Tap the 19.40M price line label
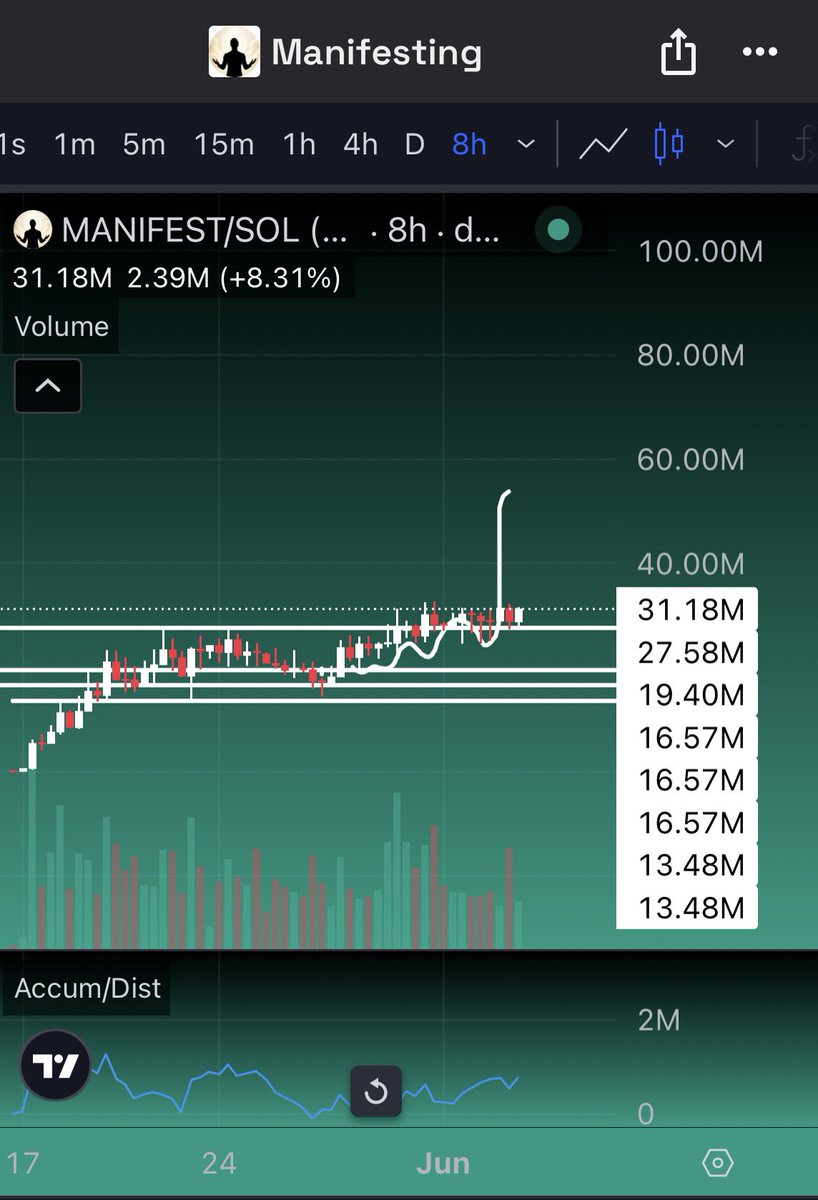Screen dimensions: 818x1200 [x=691, y=694]
